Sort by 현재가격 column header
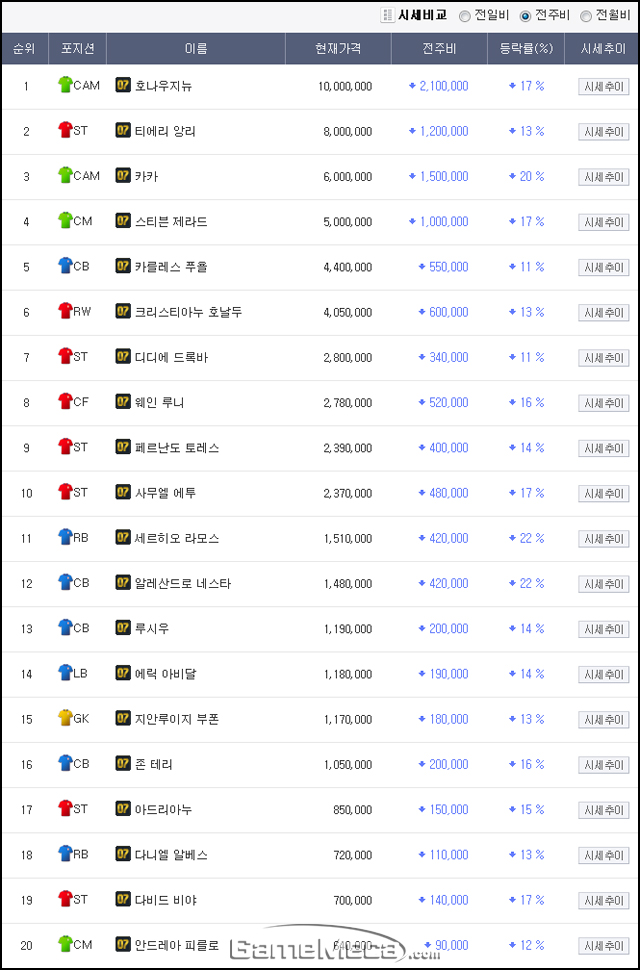This screenshot has width=640, height=970. click(338, 48)
